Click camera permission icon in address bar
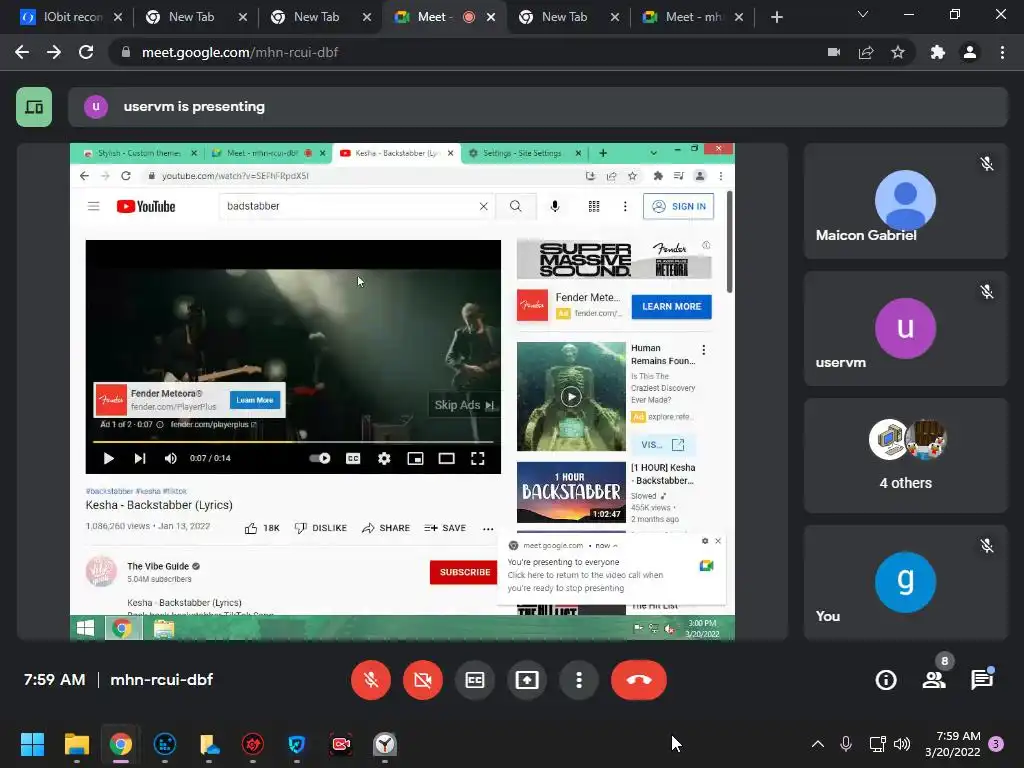Image resolution: width=1024 pixels, height=768 pixels. (x=834, y=52)
